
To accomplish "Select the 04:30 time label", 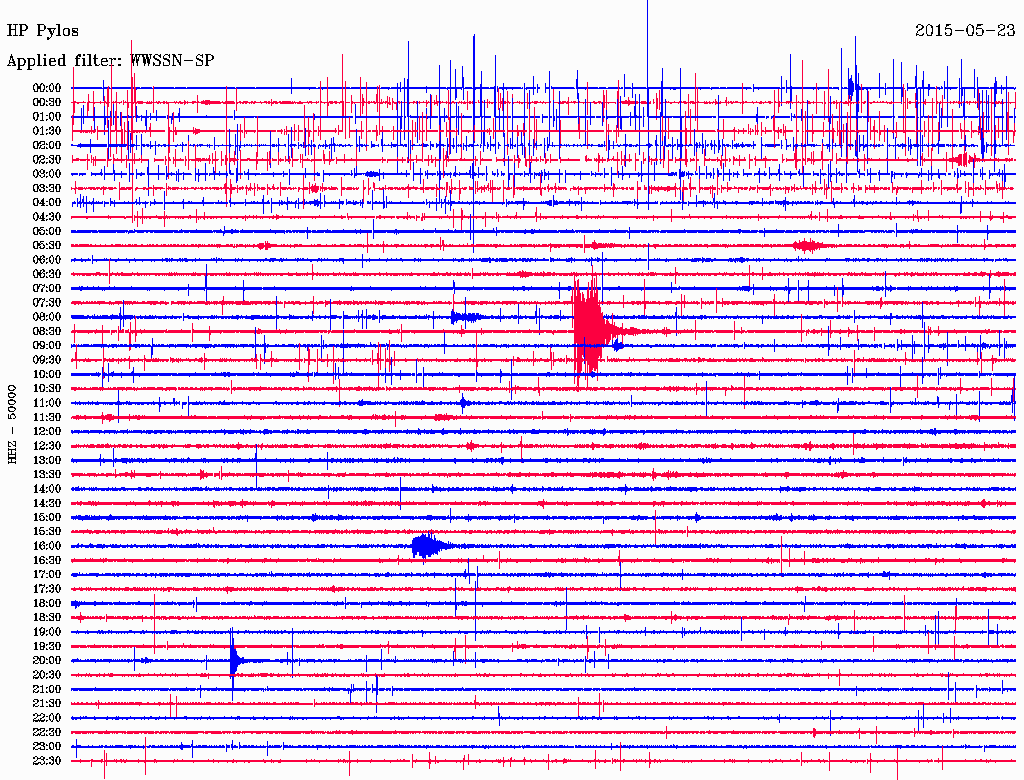I will coord(47,217).
